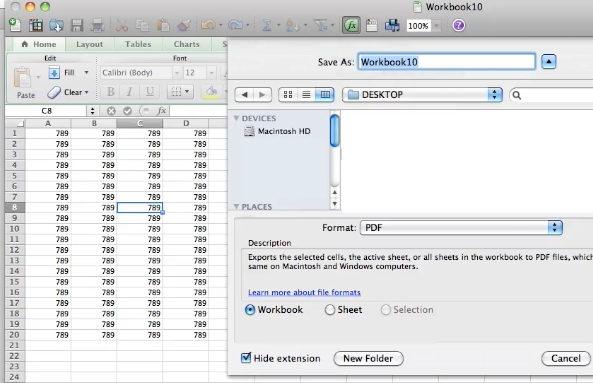Click the fill color paint bucket icon
This screenshot has height=383, width=593.
point(211,91)
